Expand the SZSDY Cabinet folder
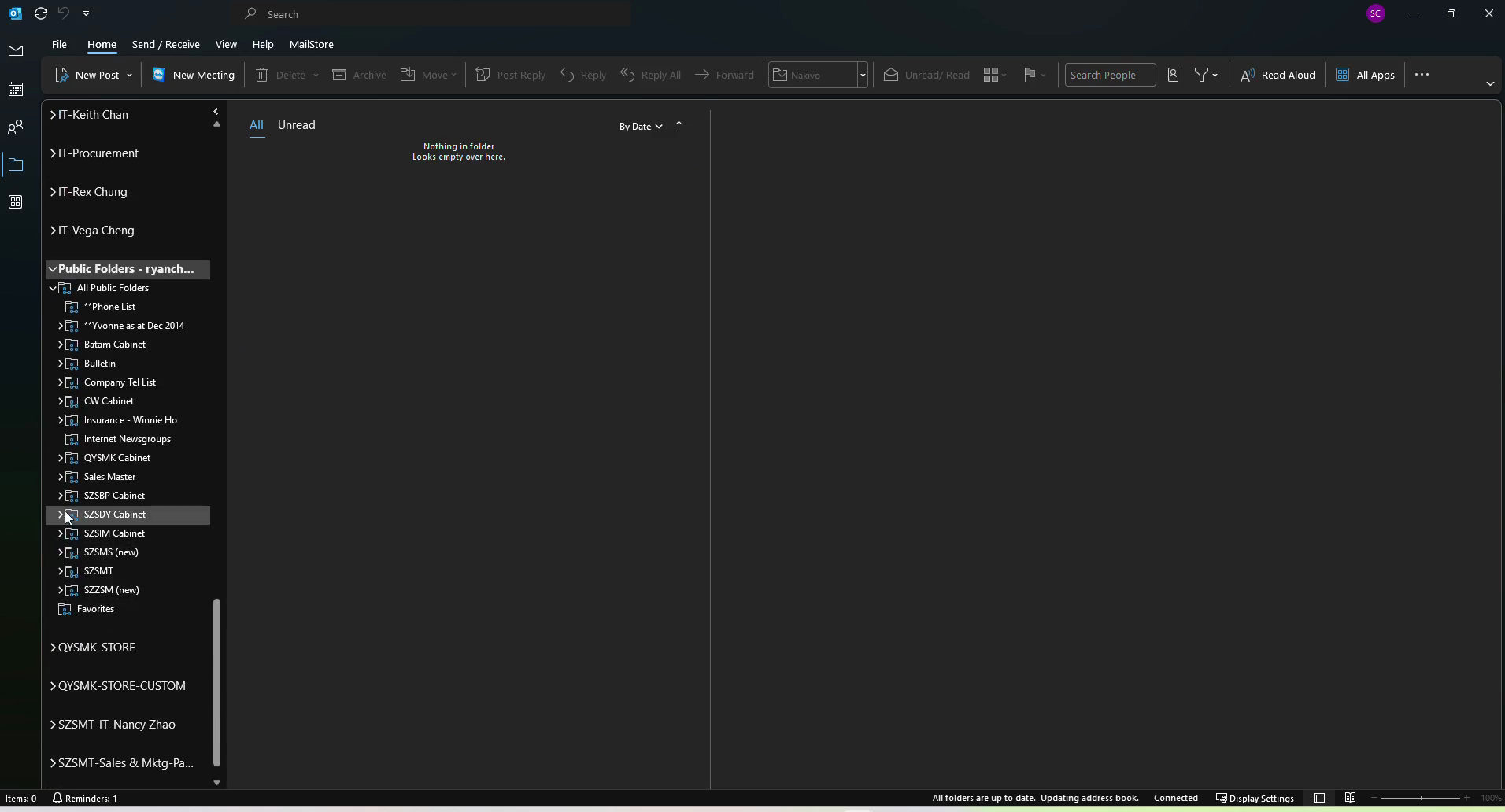 pos(61,515)
